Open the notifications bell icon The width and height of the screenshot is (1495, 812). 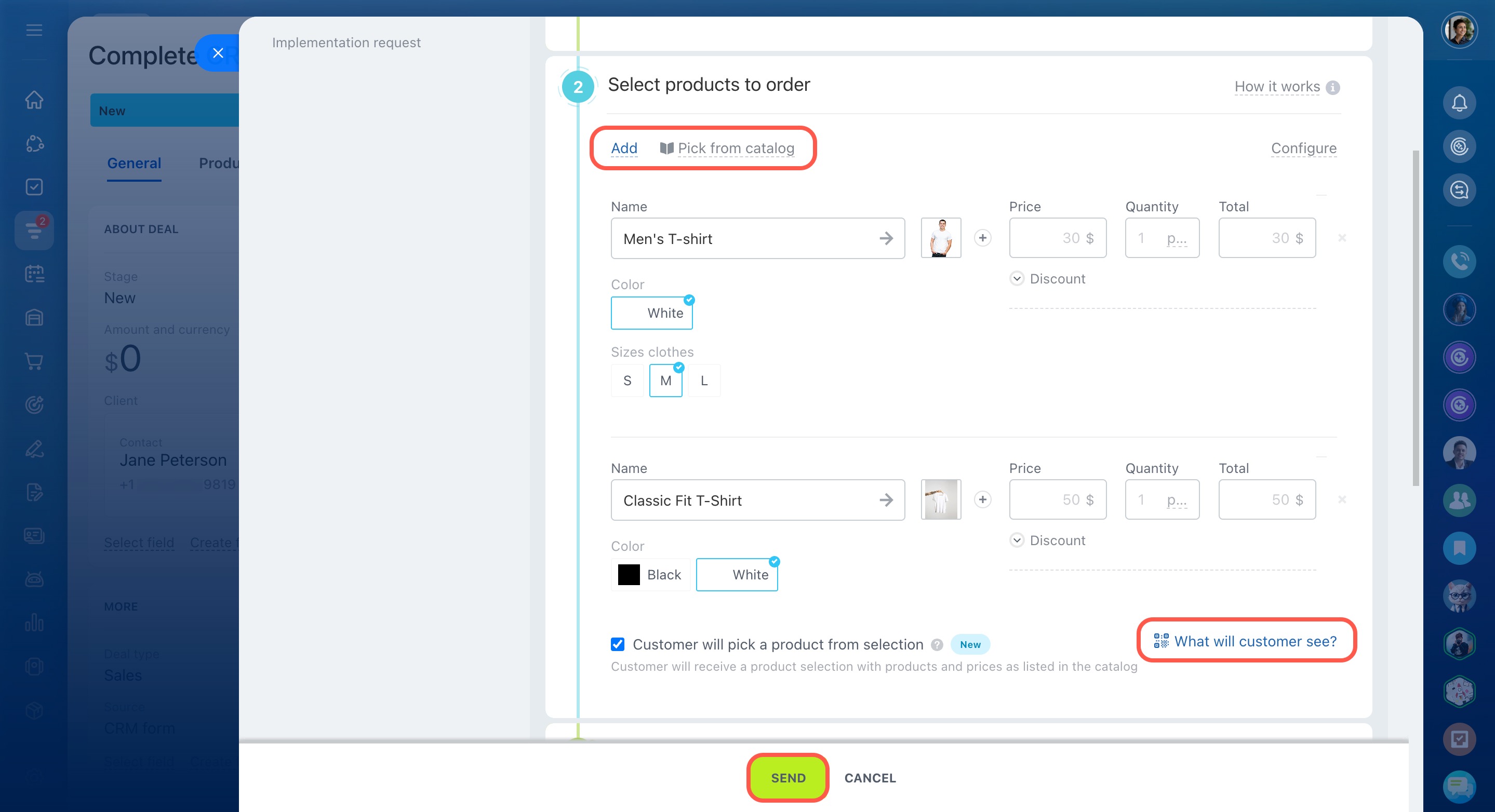(1459, 103)
